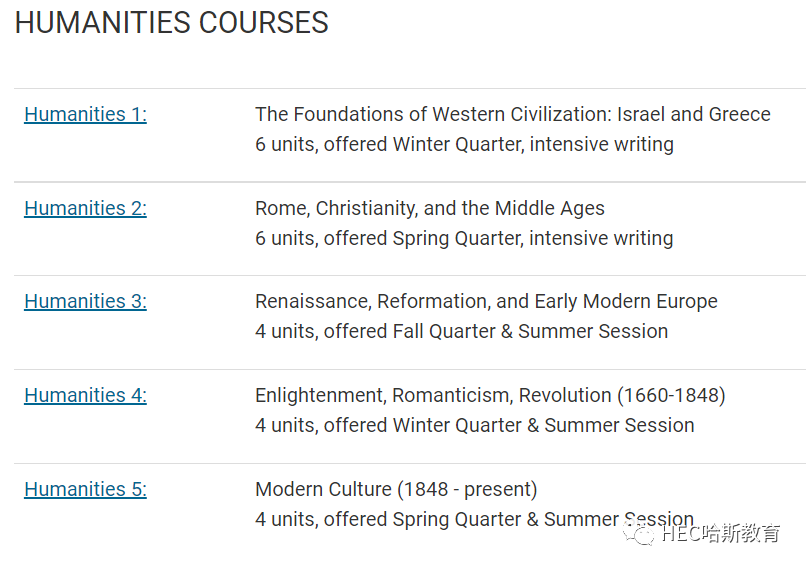Click the Rome, Christianity, and Middle Ages title

[x=430, y=208]
